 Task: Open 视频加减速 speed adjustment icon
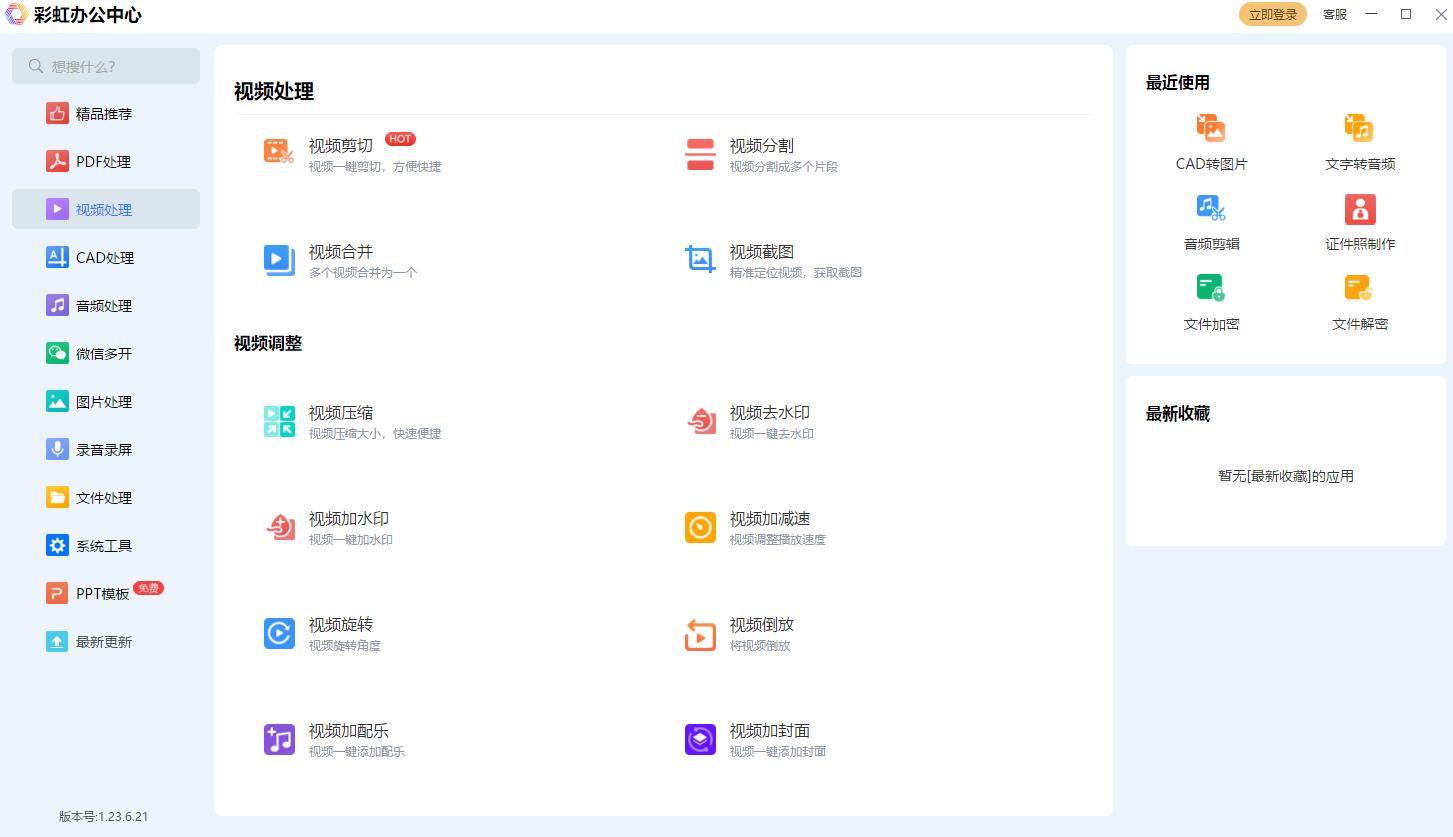[700, 527]
